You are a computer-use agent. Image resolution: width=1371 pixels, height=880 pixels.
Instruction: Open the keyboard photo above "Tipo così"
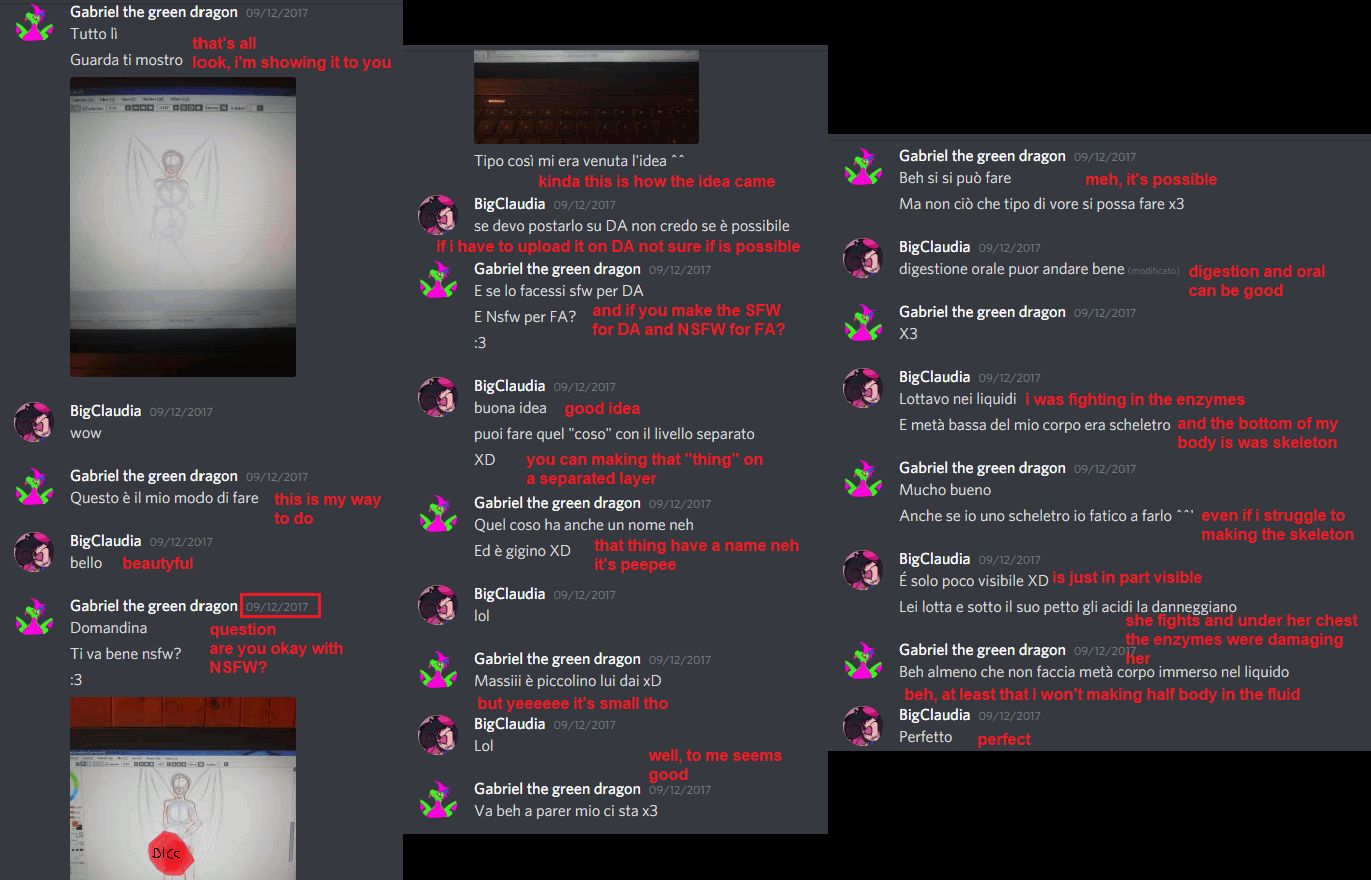click(x=586, y=96)
